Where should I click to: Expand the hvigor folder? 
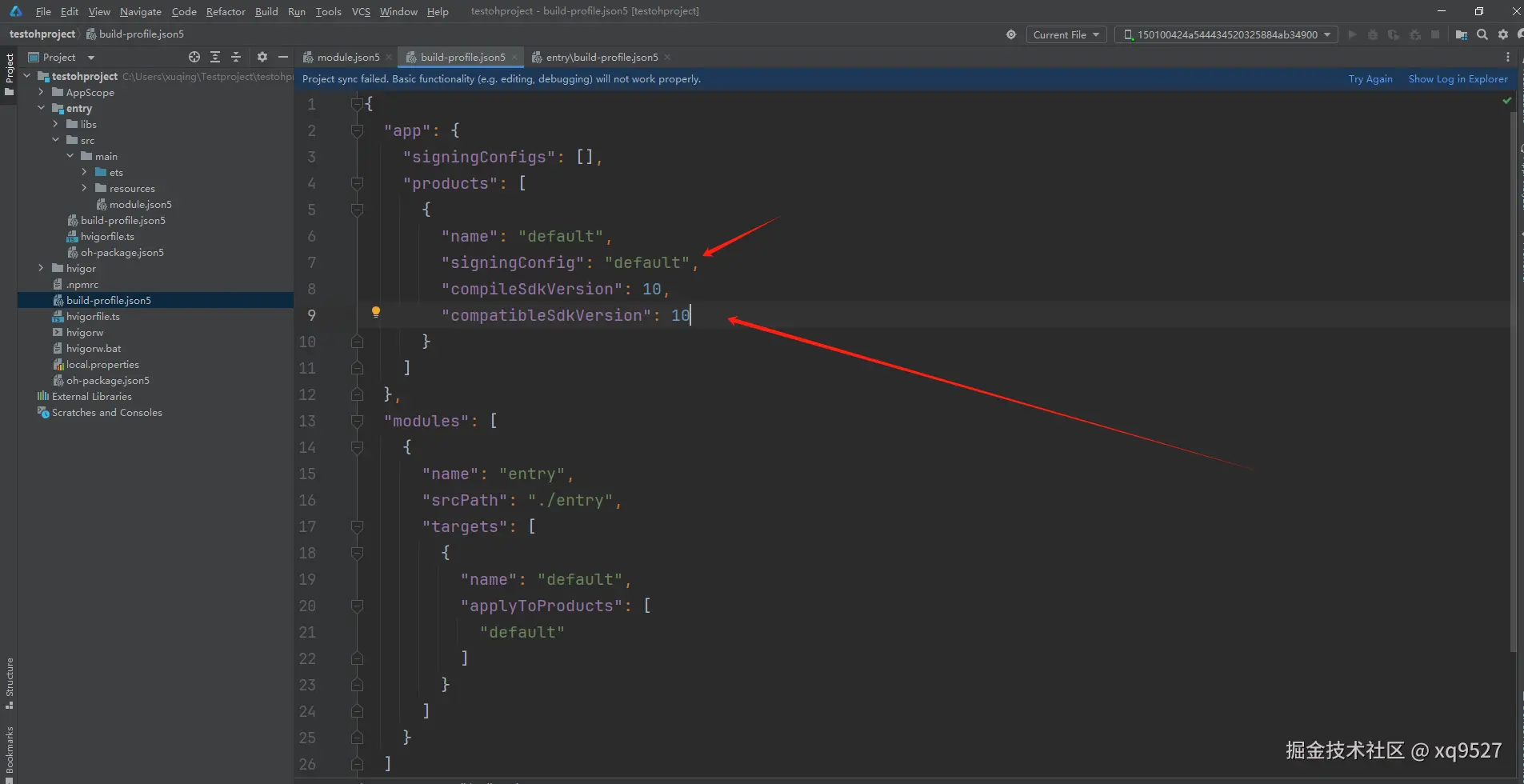42,268
